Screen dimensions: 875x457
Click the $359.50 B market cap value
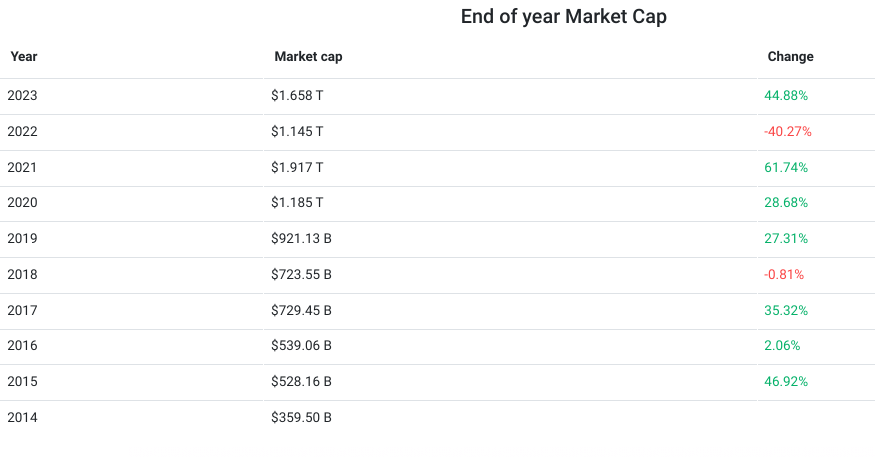pyautogui.click(x=301, y=417)
